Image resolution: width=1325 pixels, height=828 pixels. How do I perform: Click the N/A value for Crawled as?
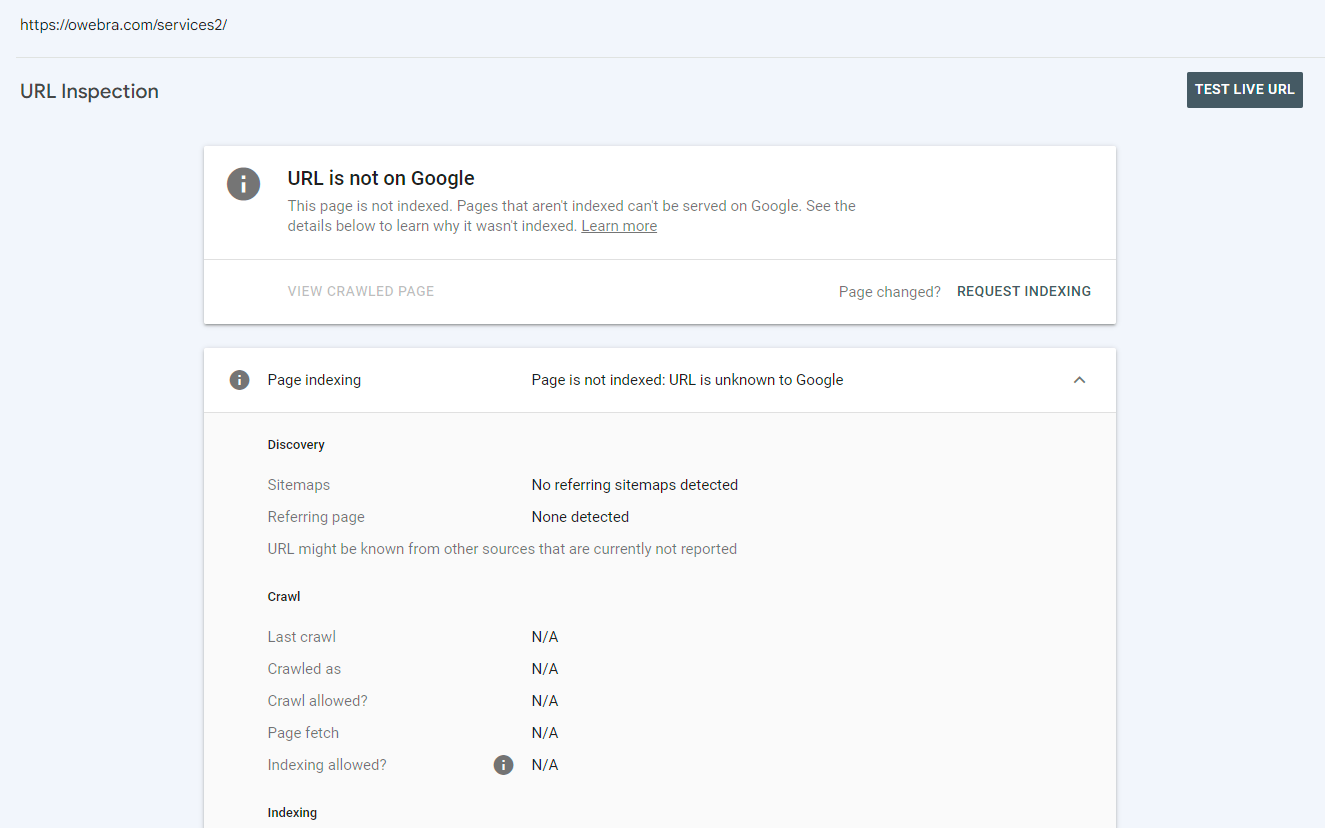[545, 669]
